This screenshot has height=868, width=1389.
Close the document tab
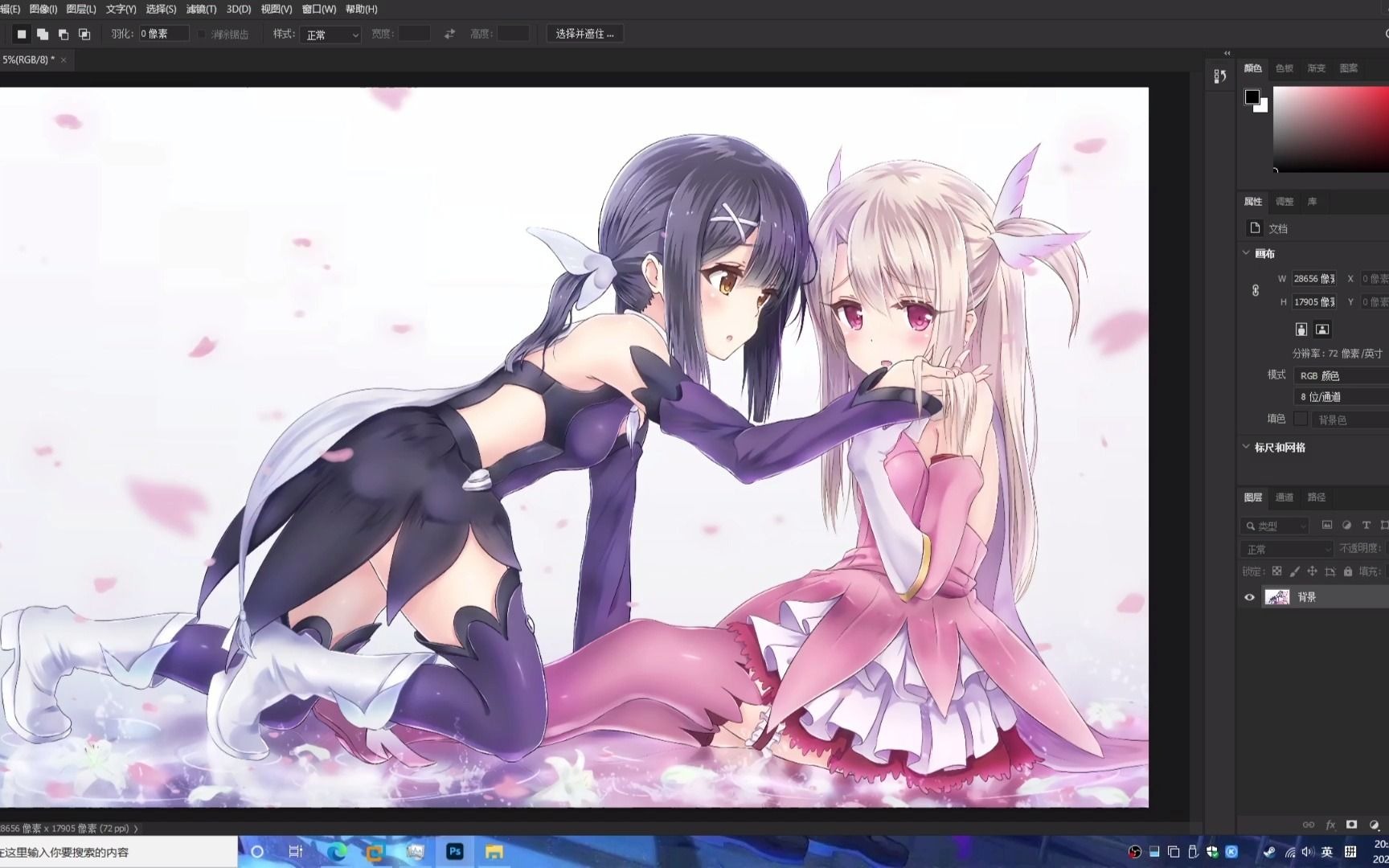click(64, 59)
